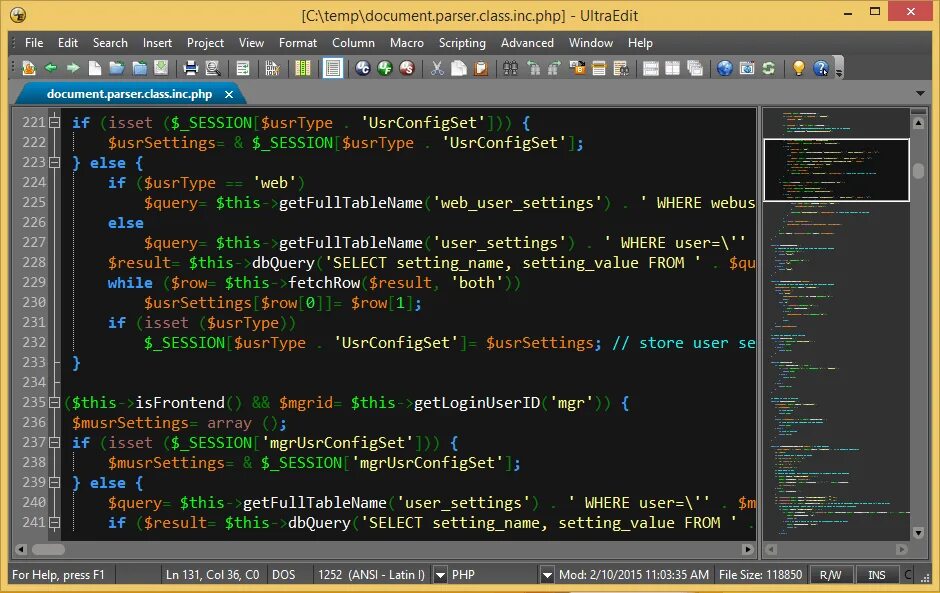Collapse code fold at line 221
Screen dimensions: 940x593
pyautogui.click(x=55, y=122)
